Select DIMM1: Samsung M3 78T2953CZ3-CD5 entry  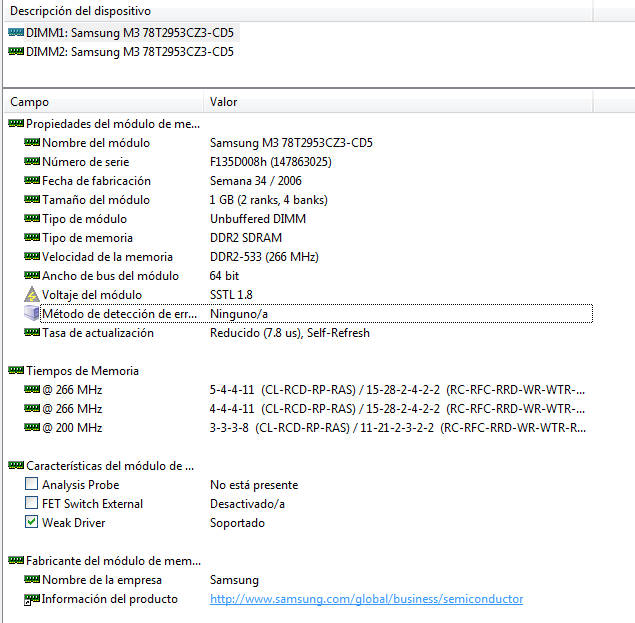pyautogui.click(x=130, y=32)
